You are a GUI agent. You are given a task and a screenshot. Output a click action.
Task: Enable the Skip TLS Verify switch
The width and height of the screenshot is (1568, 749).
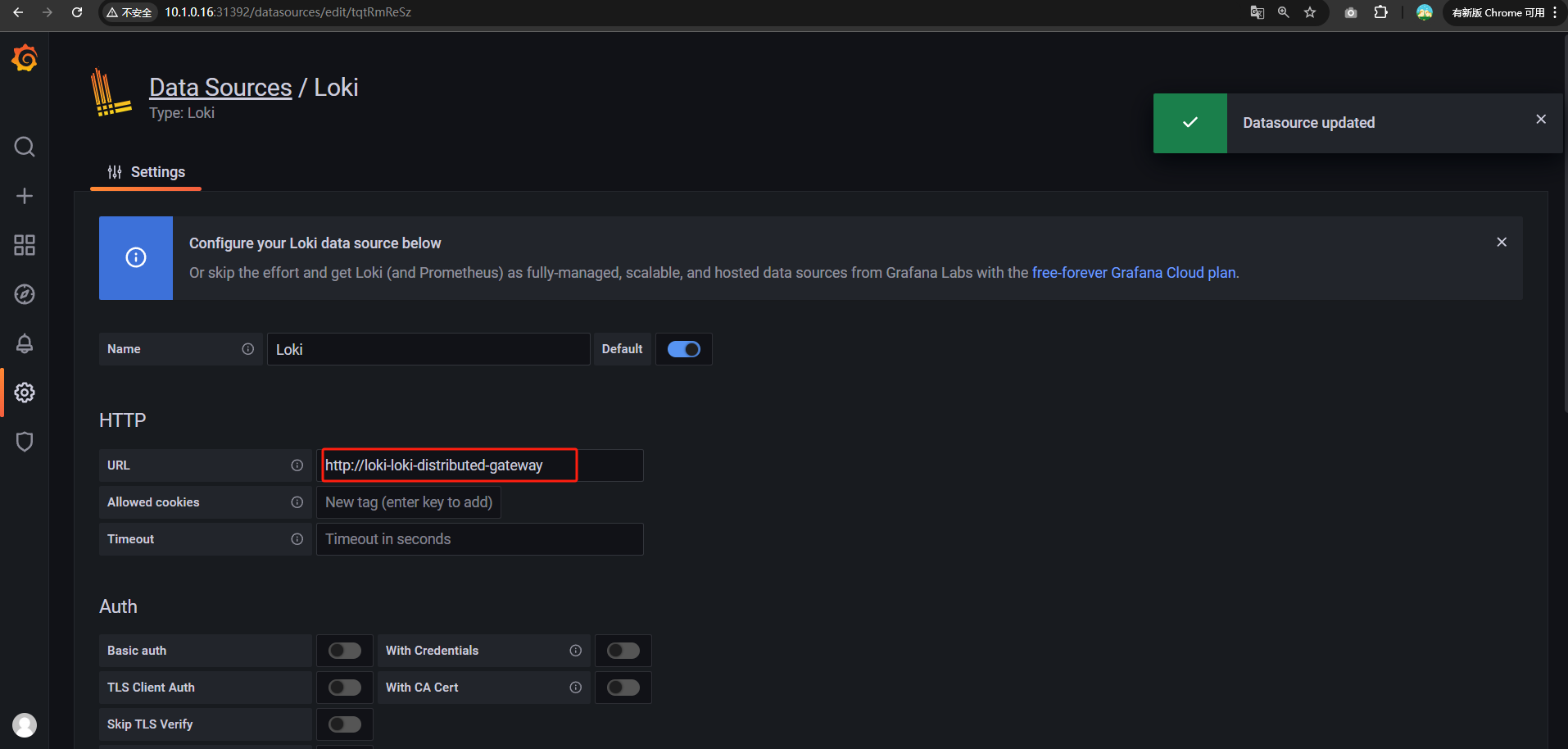(345, 724)
